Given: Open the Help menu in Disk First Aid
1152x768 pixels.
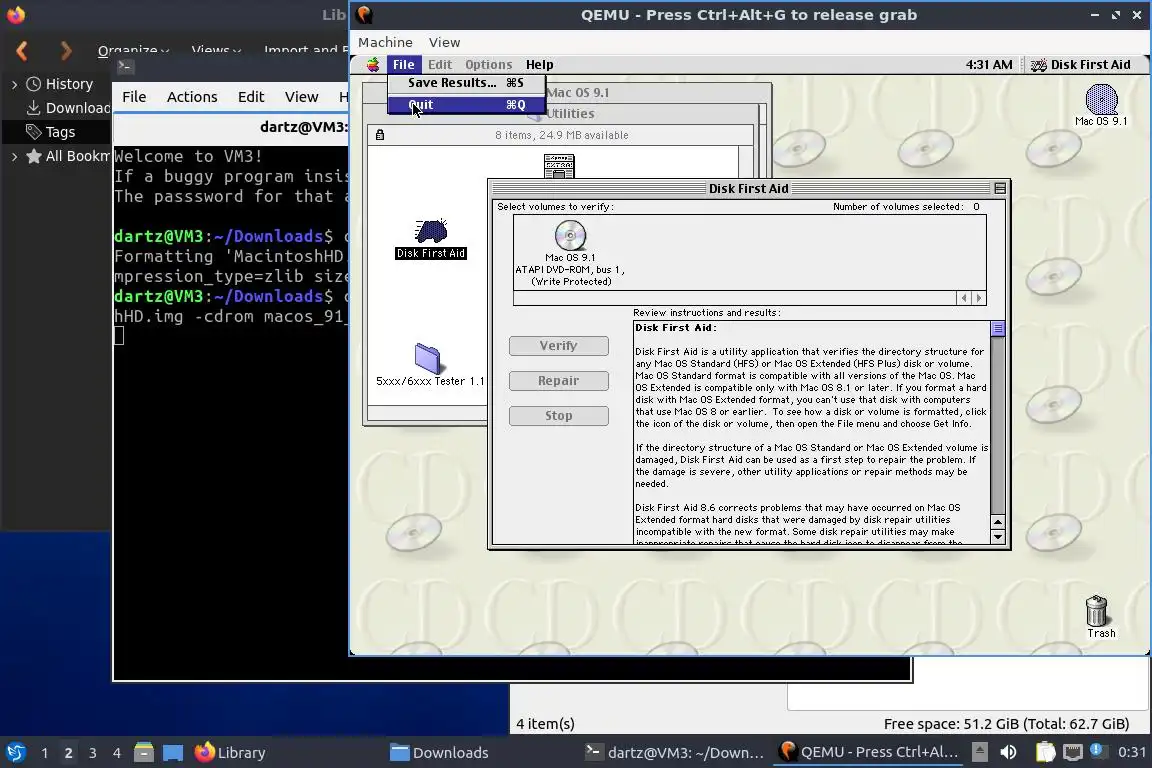Looking at the screenshot, I should pos(539,65).
